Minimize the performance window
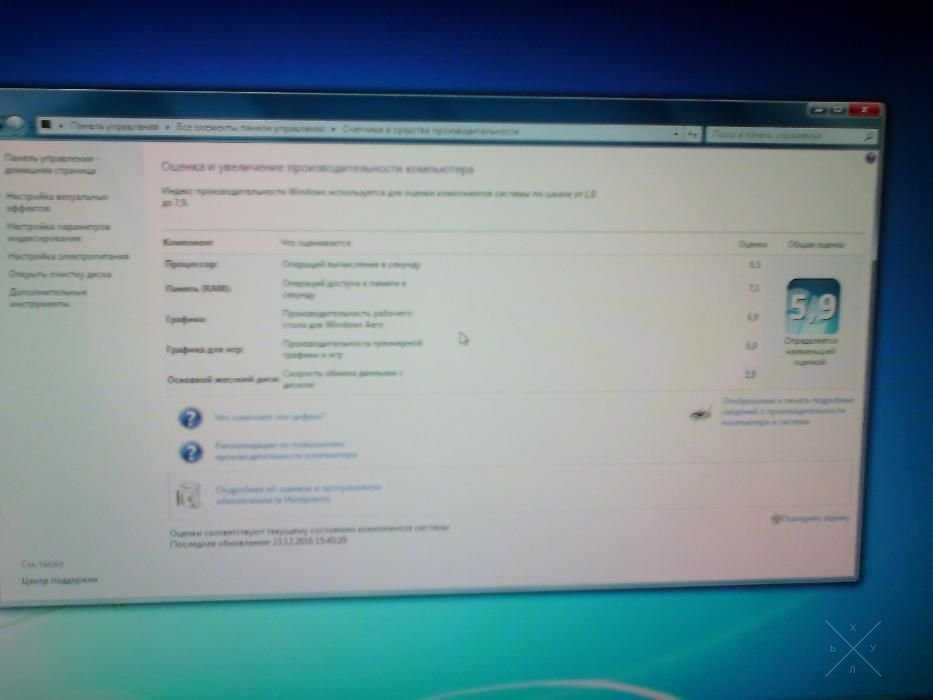This screenshot has width=933, height=700. pos(818,111)
